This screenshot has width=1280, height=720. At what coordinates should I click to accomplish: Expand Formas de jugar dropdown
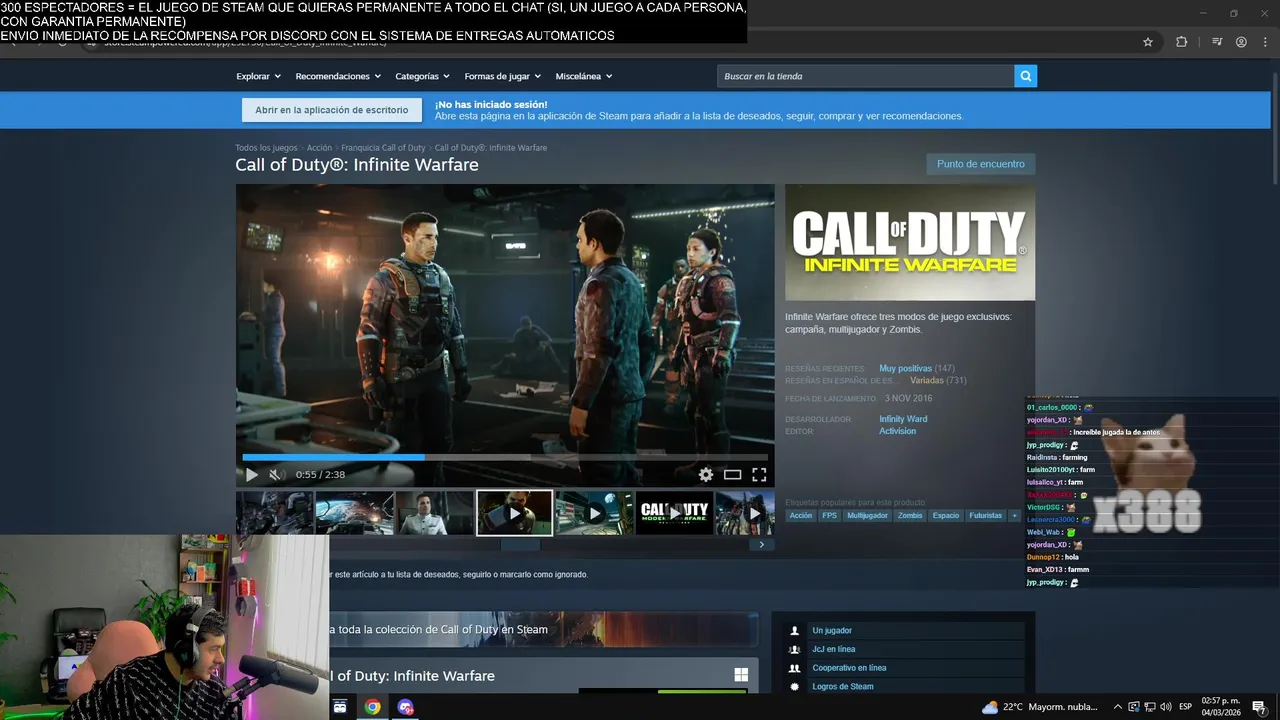[x=502, y=76]
